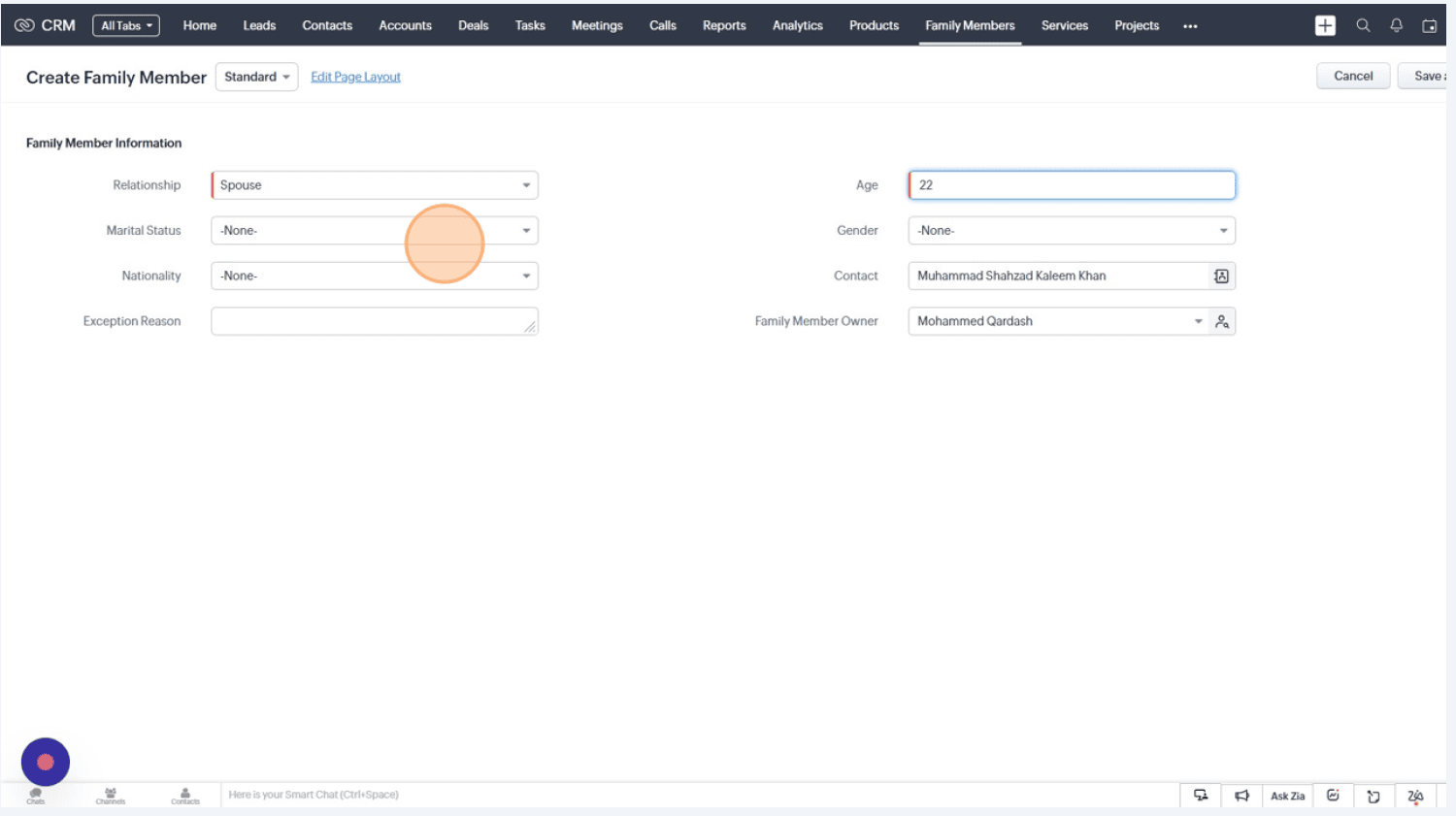Click the Ask Zia button

1288,796
